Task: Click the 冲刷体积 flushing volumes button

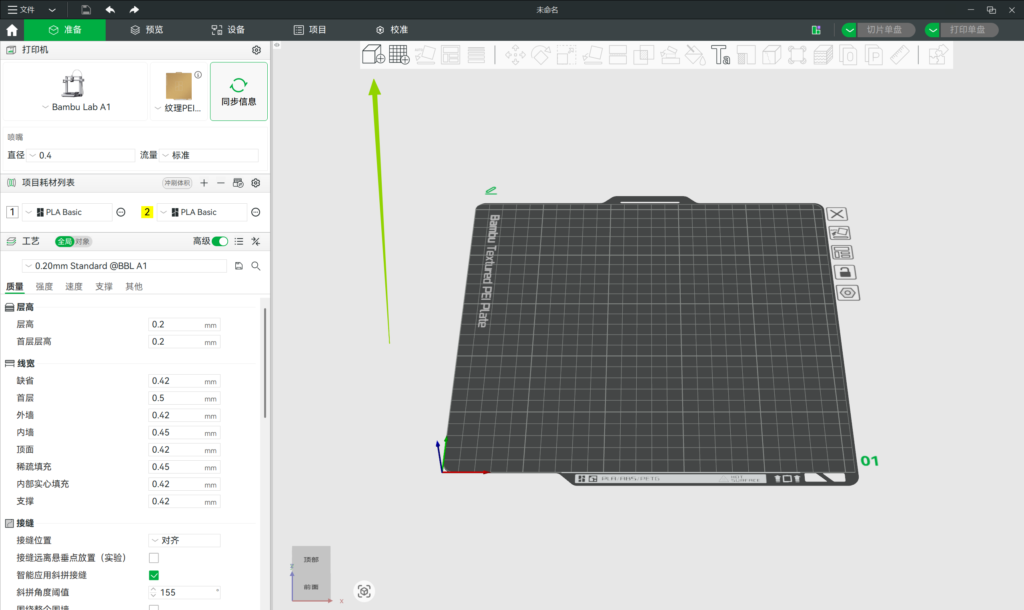Action: coord(177,183)
